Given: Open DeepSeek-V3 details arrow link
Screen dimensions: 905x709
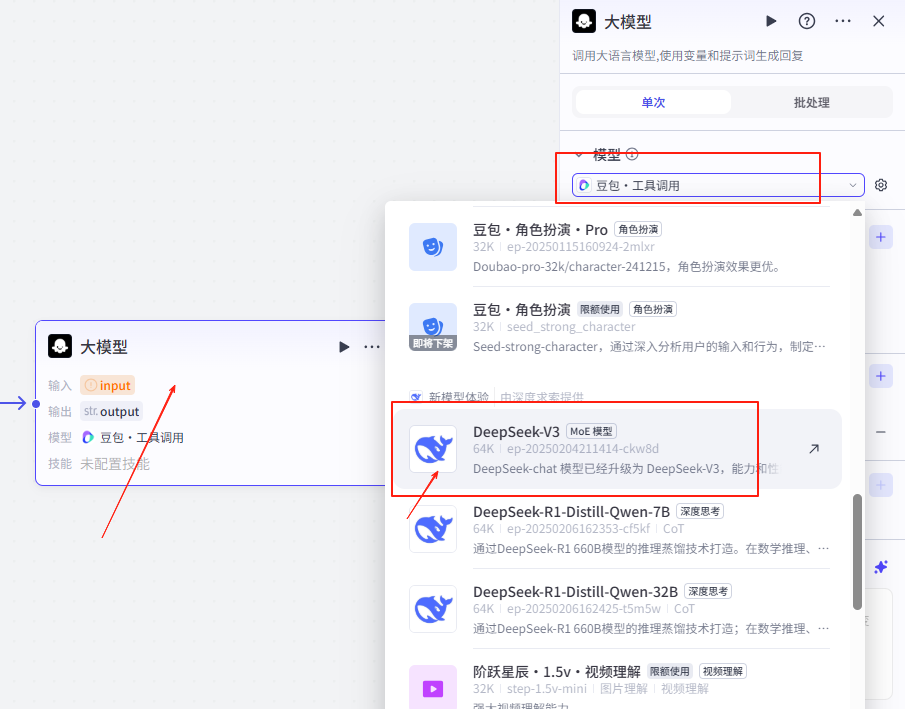Looking at the screenshot, I should (814, 449).
